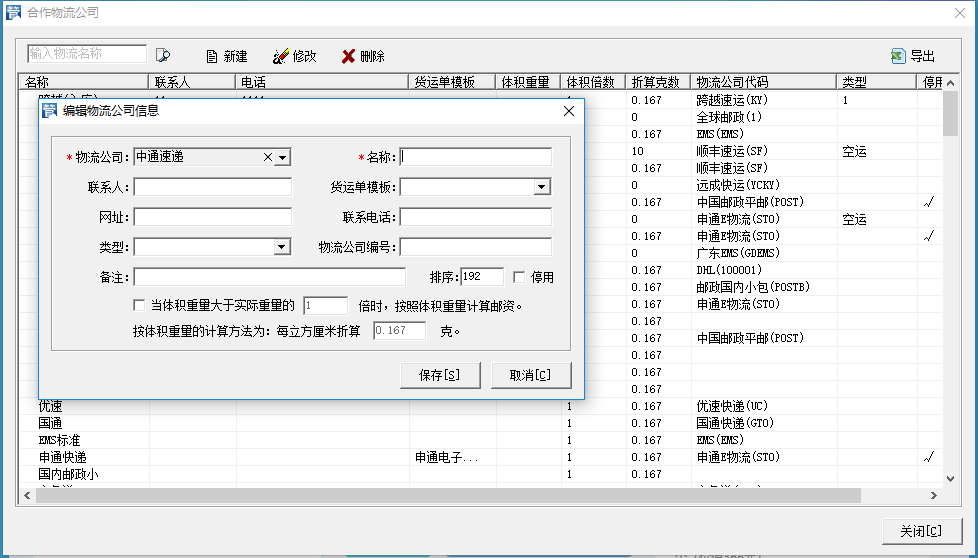Click the 类型 column header

876,82
